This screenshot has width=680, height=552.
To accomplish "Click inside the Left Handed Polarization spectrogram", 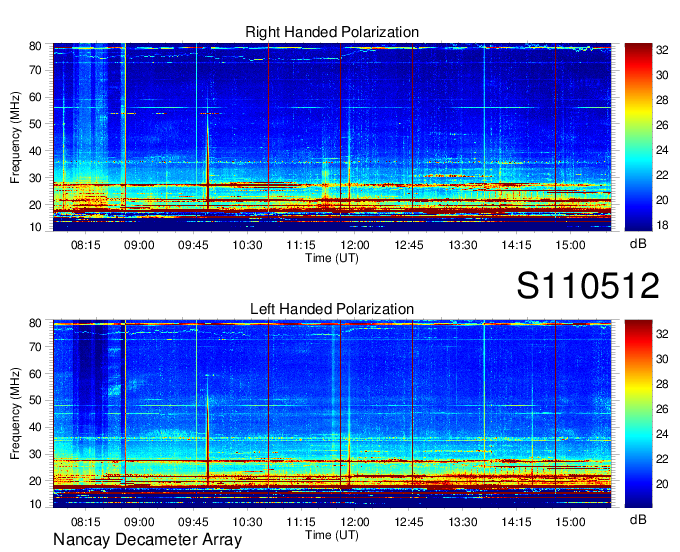I will 332,414.
